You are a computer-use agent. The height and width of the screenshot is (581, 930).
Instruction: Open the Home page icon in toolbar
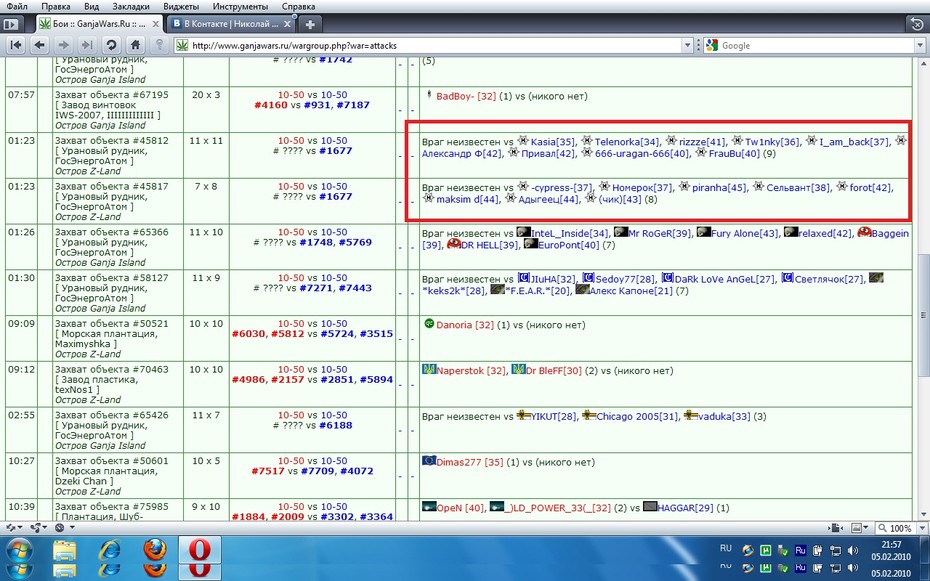tap(135, 45)
